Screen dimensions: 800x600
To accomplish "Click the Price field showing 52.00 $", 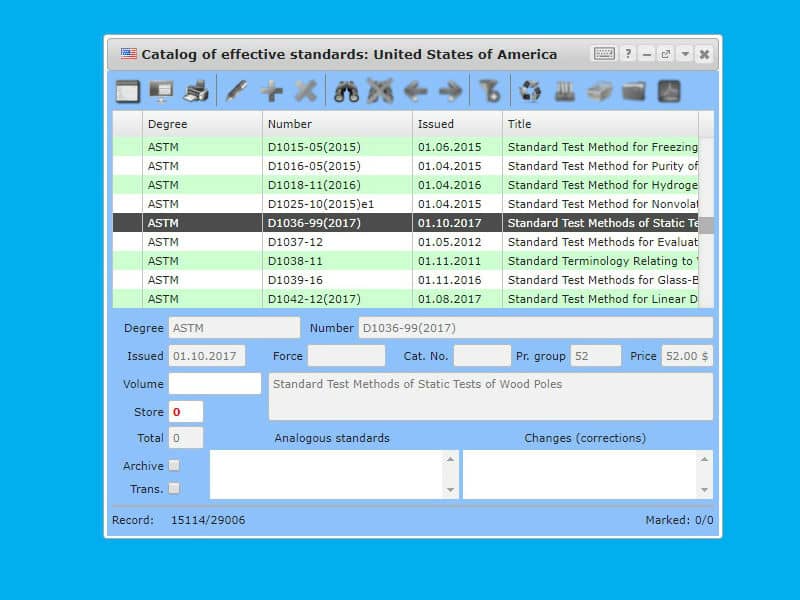I will coord(687,356).
